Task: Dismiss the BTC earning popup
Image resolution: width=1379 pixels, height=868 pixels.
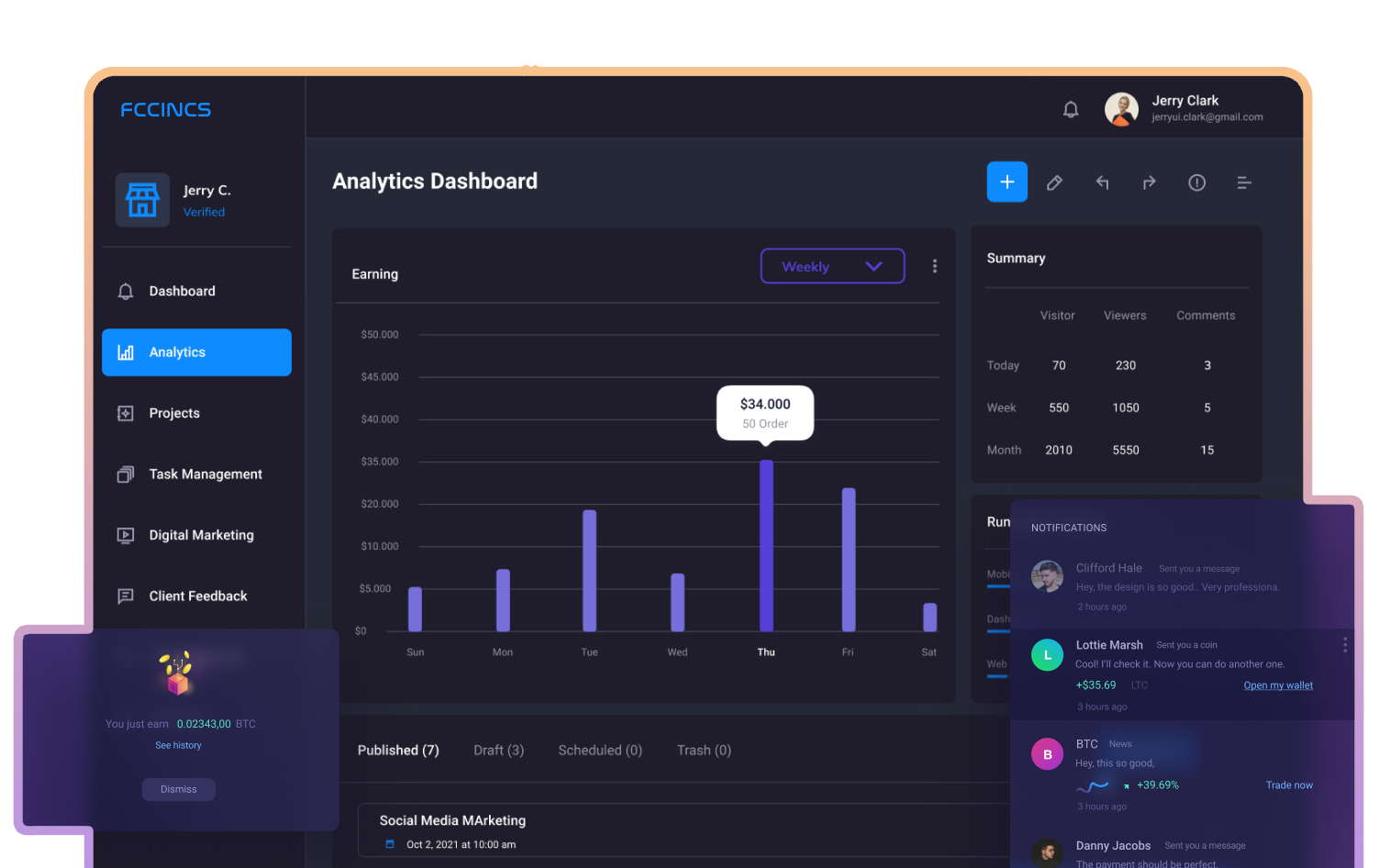Action: [179, 789]
